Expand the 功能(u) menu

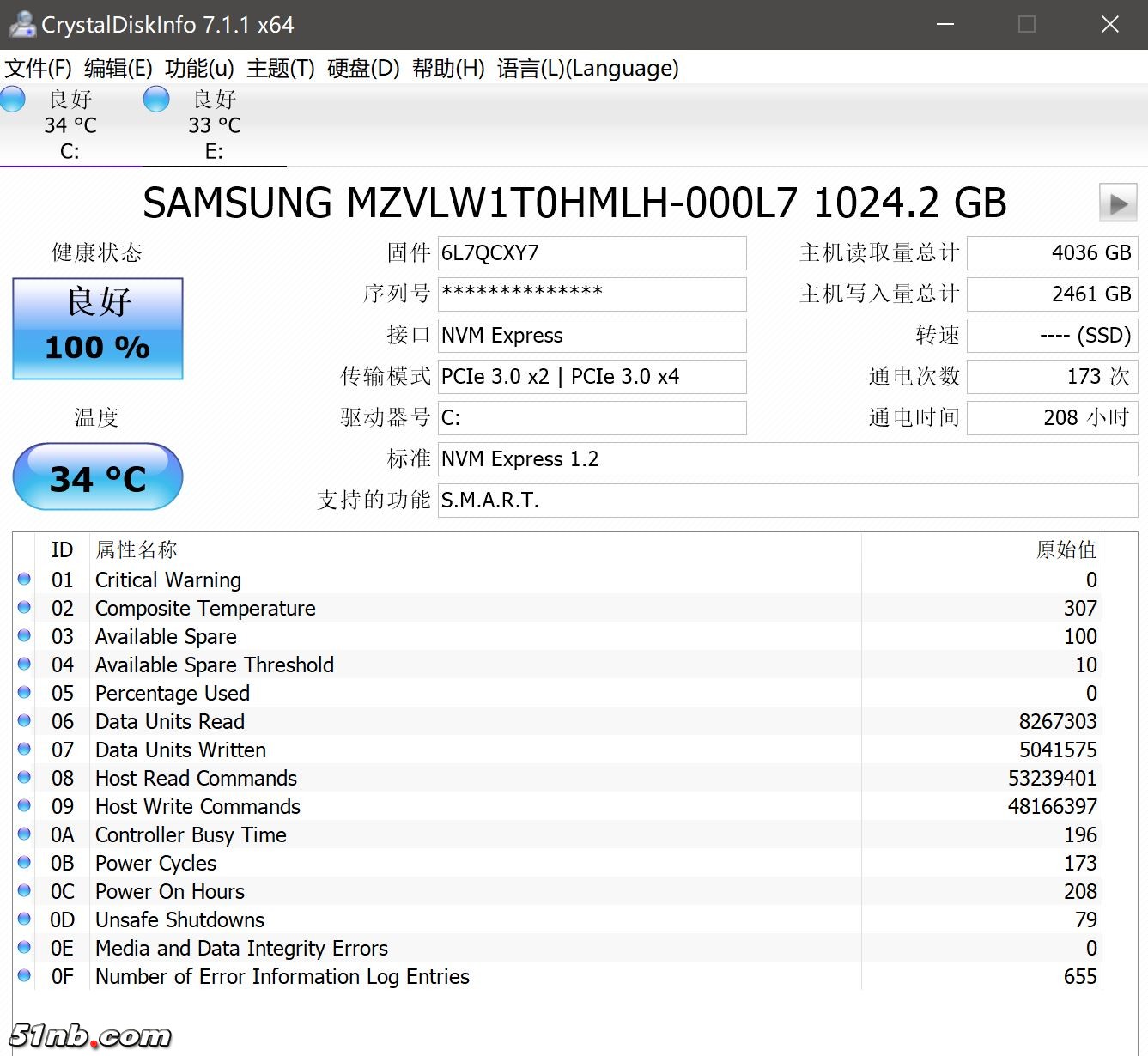pyautogui.click(x=199, y=69)
